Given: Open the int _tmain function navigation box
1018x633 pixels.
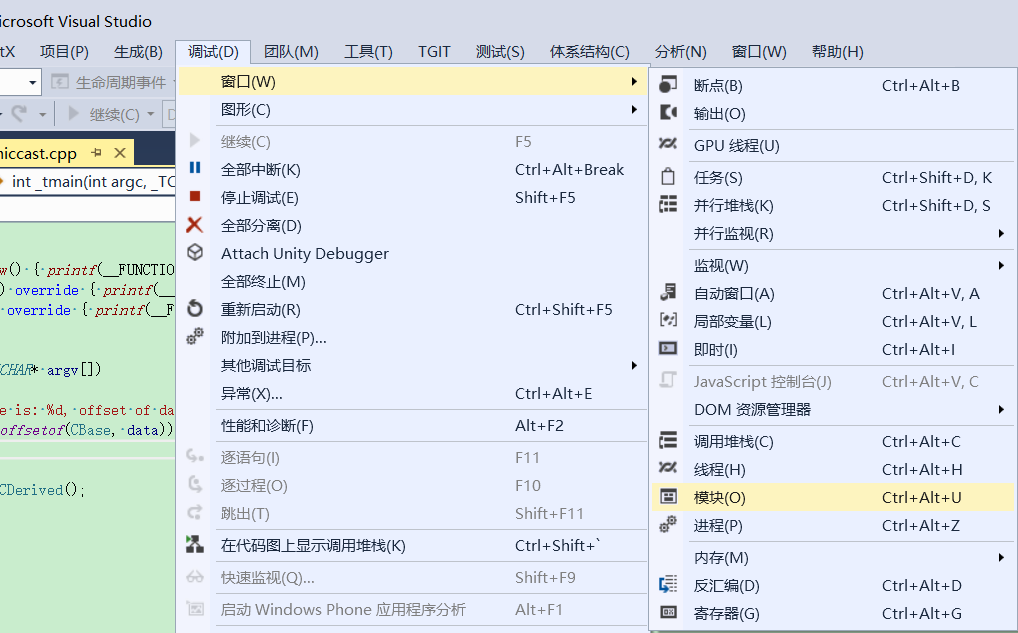Looking at the screenshot, I should point(88,182).
